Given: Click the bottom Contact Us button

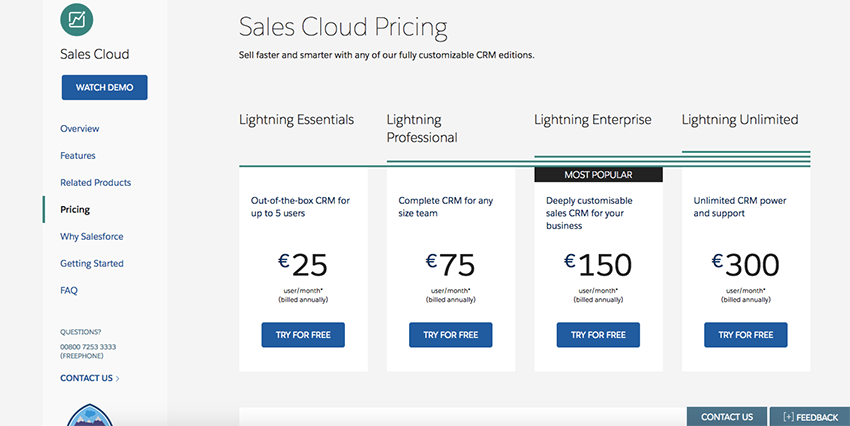Looking at the screenshot, I should [x=727, y=417].
